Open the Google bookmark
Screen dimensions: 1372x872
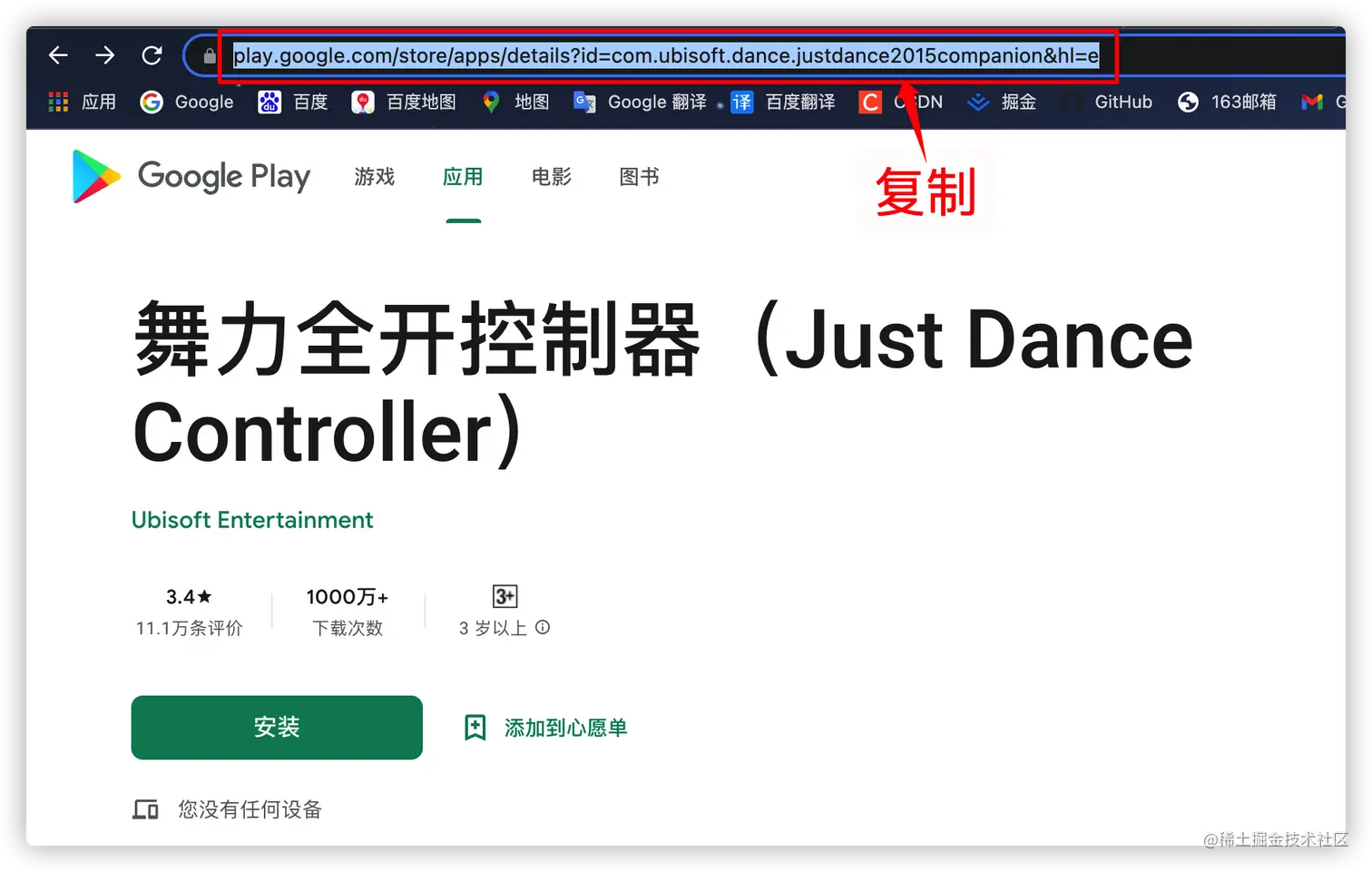pos(187,102)
